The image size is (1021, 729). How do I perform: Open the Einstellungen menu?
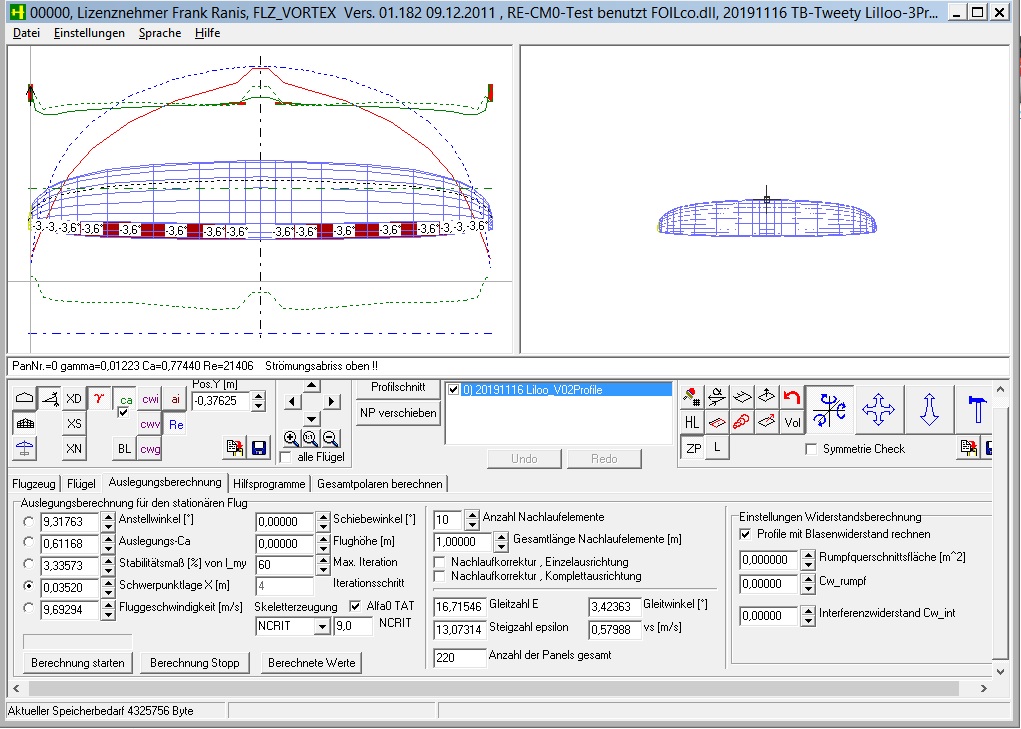click(x=89, y=33)
